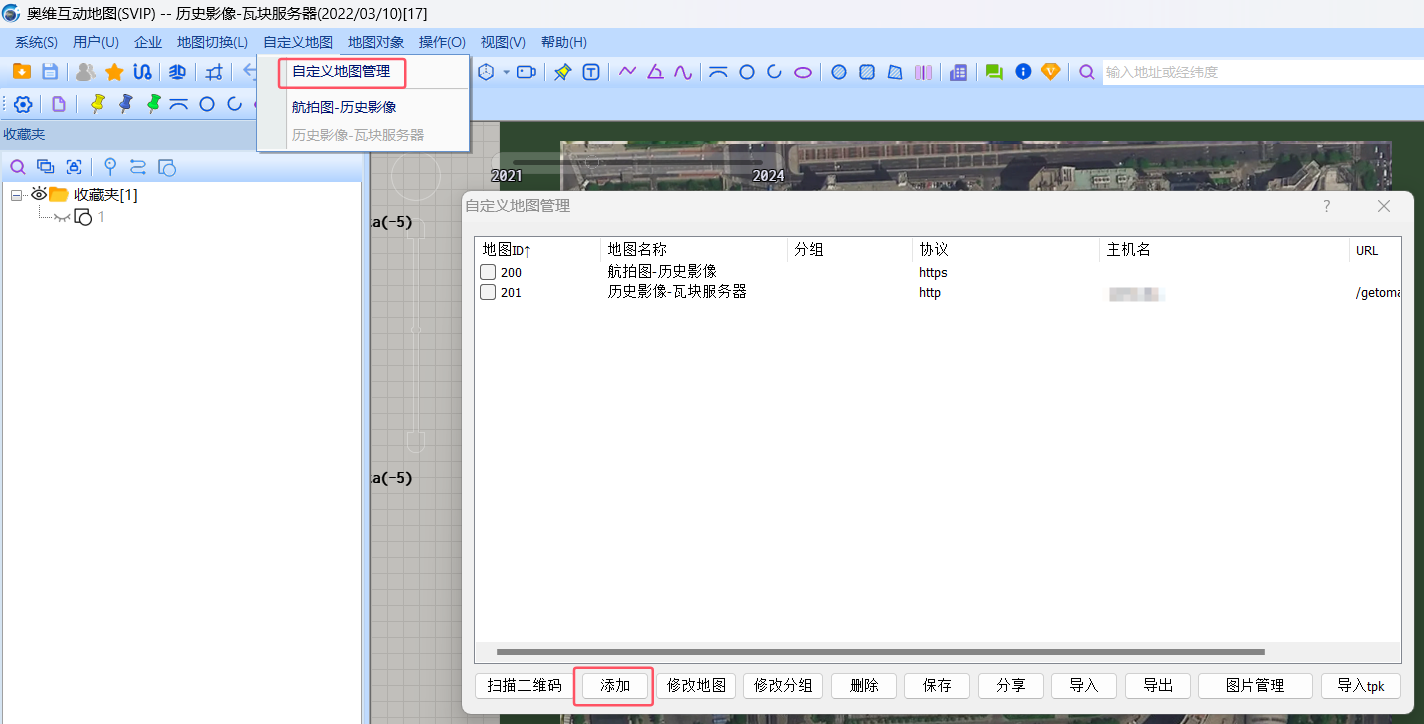Click the swap arrows icon in favorites panel
The width and height of the screenshot is (1424, 724).
(x=138, y=167)
